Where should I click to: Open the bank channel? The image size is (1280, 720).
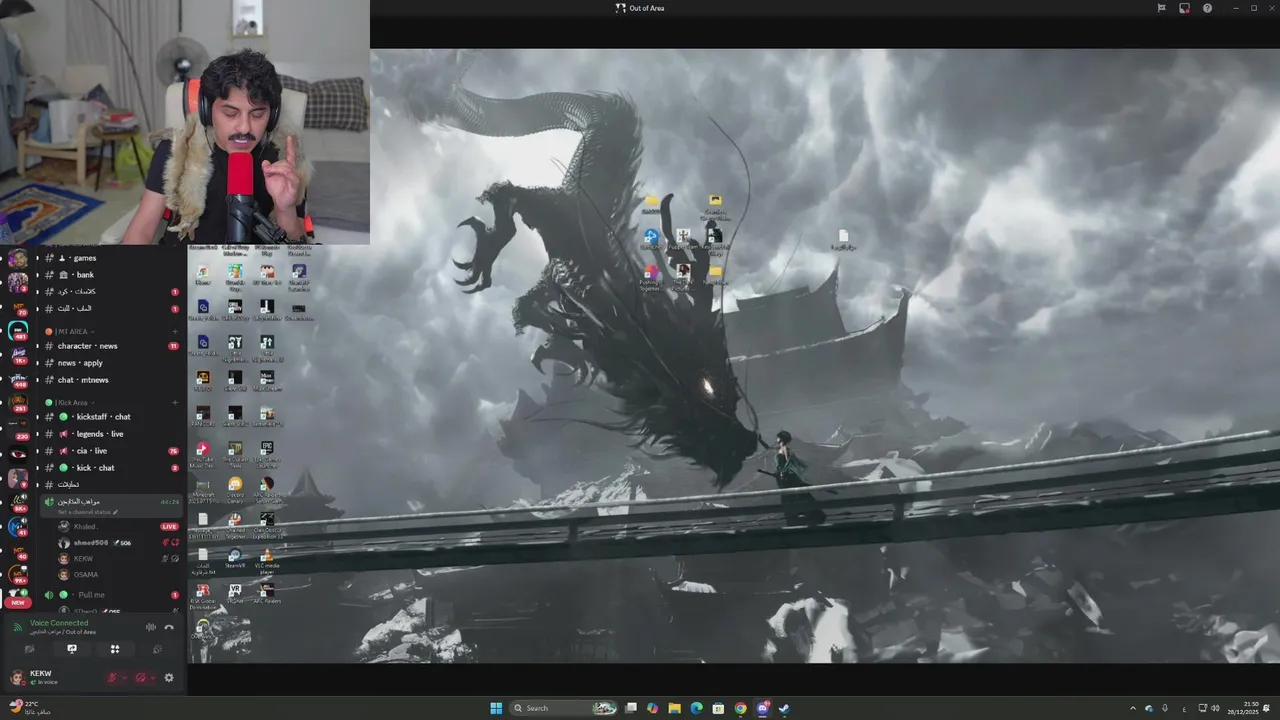click(110, 275)
